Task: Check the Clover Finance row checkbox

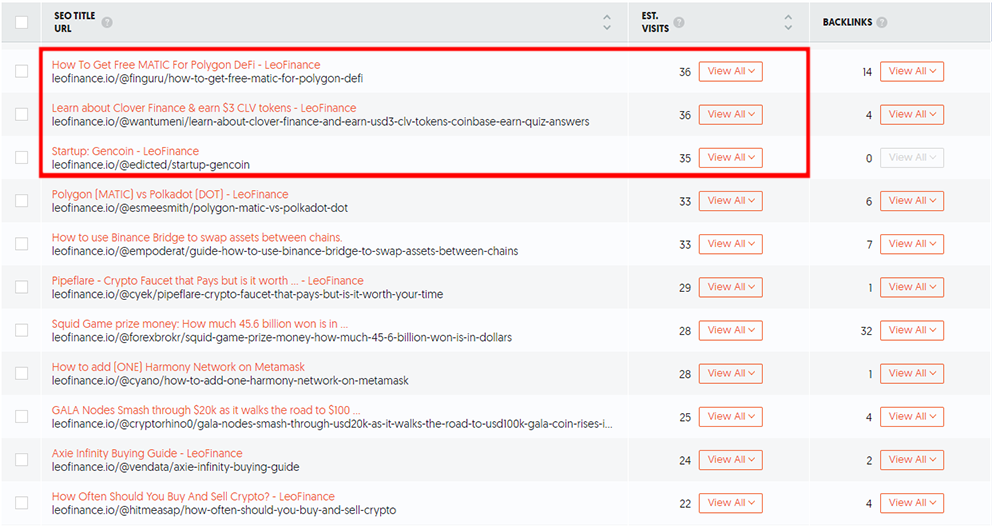Action: point(22,114)
